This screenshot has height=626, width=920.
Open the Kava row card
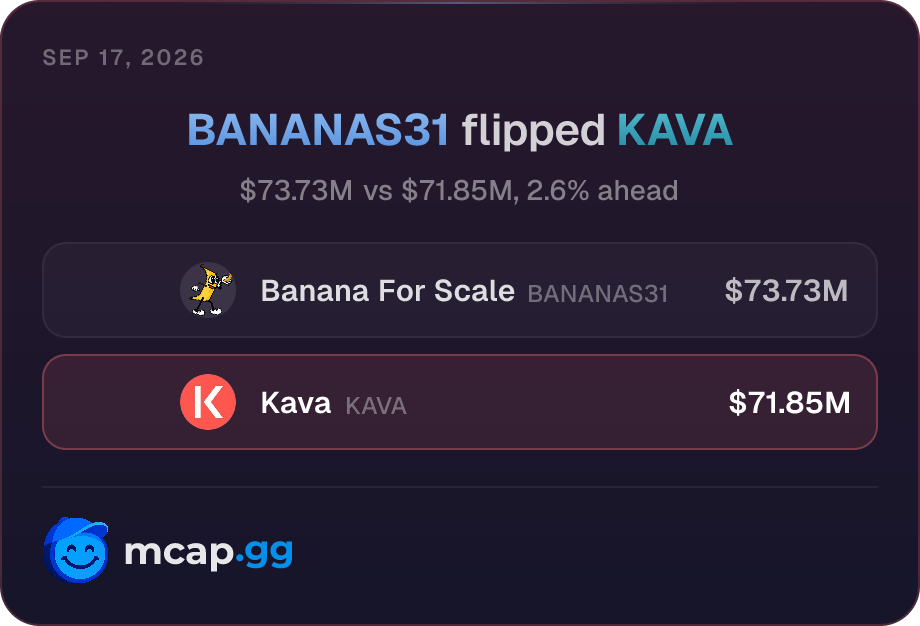tap(460, 402)
